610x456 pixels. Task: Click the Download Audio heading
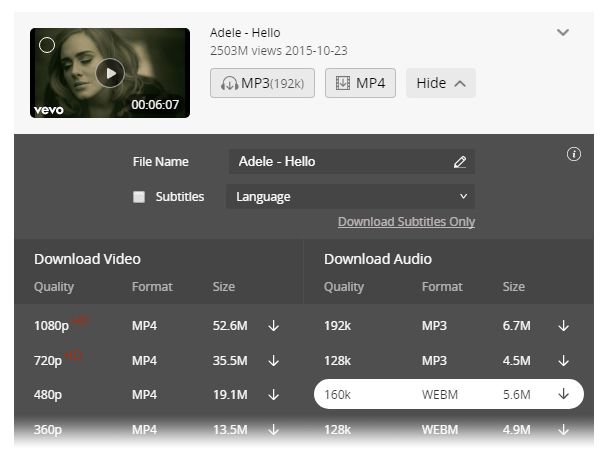378,259
